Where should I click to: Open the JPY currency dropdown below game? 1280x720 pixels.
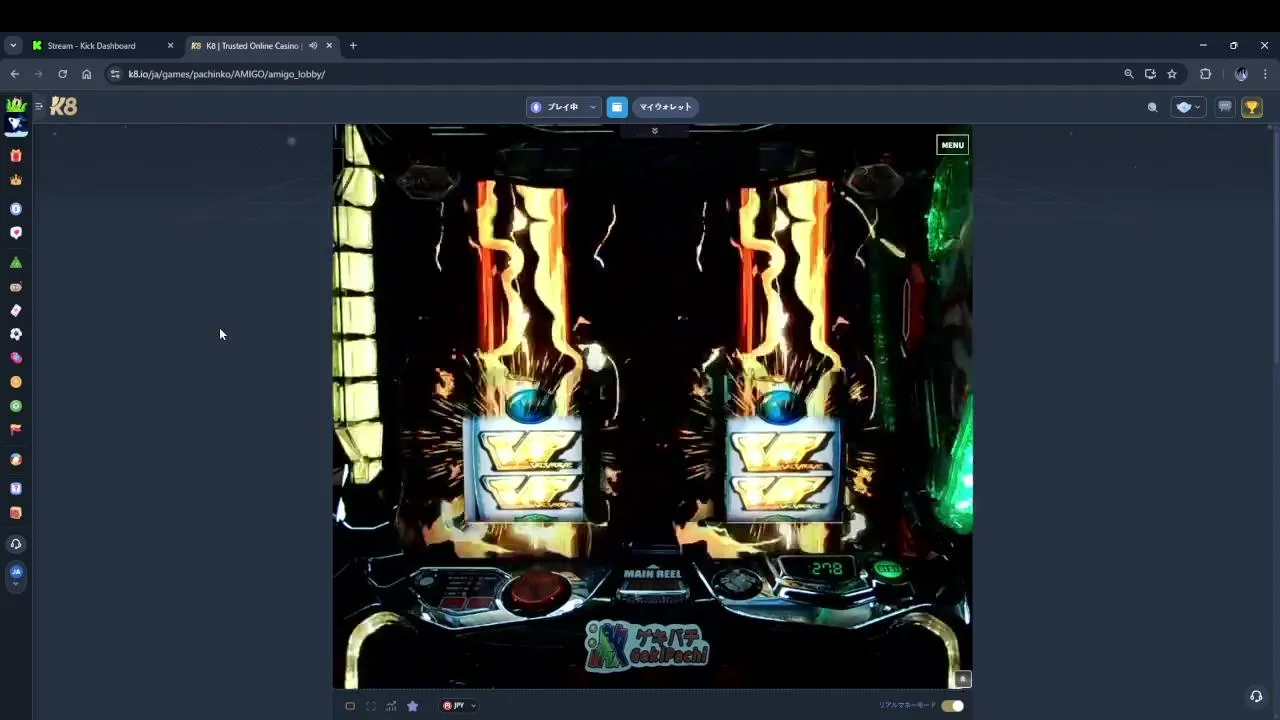click(460, 706)
